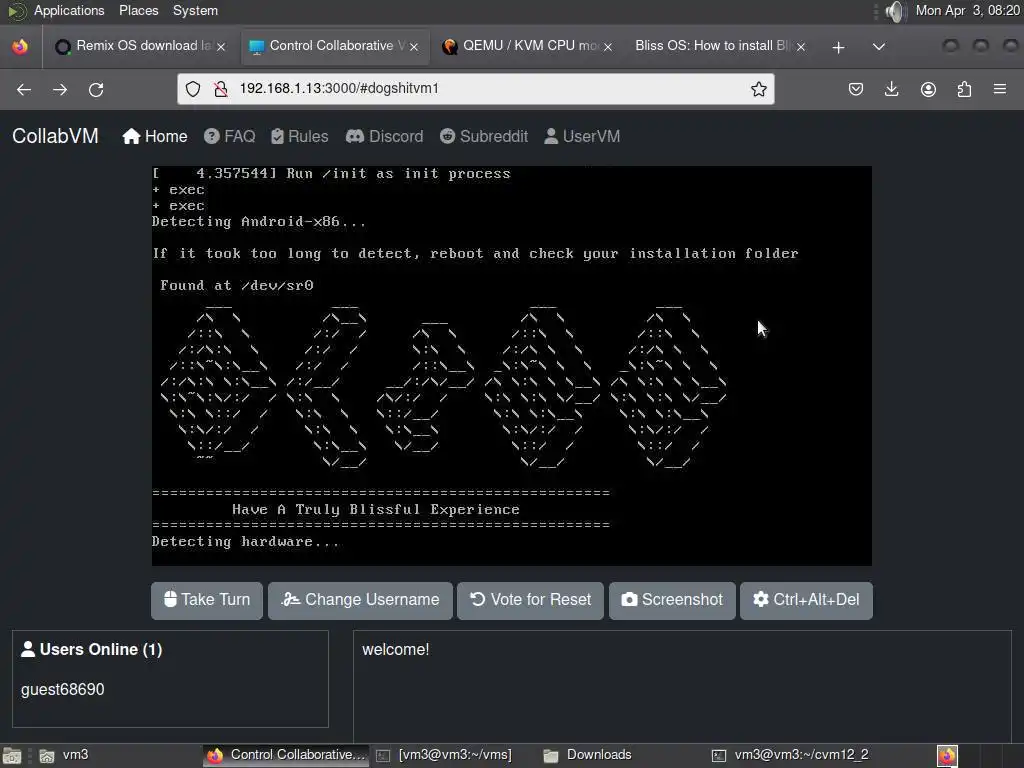The height and width of the screenshot is (768, 1024).
Task: Open a new browser tab with plus
Action: point(839,47)
